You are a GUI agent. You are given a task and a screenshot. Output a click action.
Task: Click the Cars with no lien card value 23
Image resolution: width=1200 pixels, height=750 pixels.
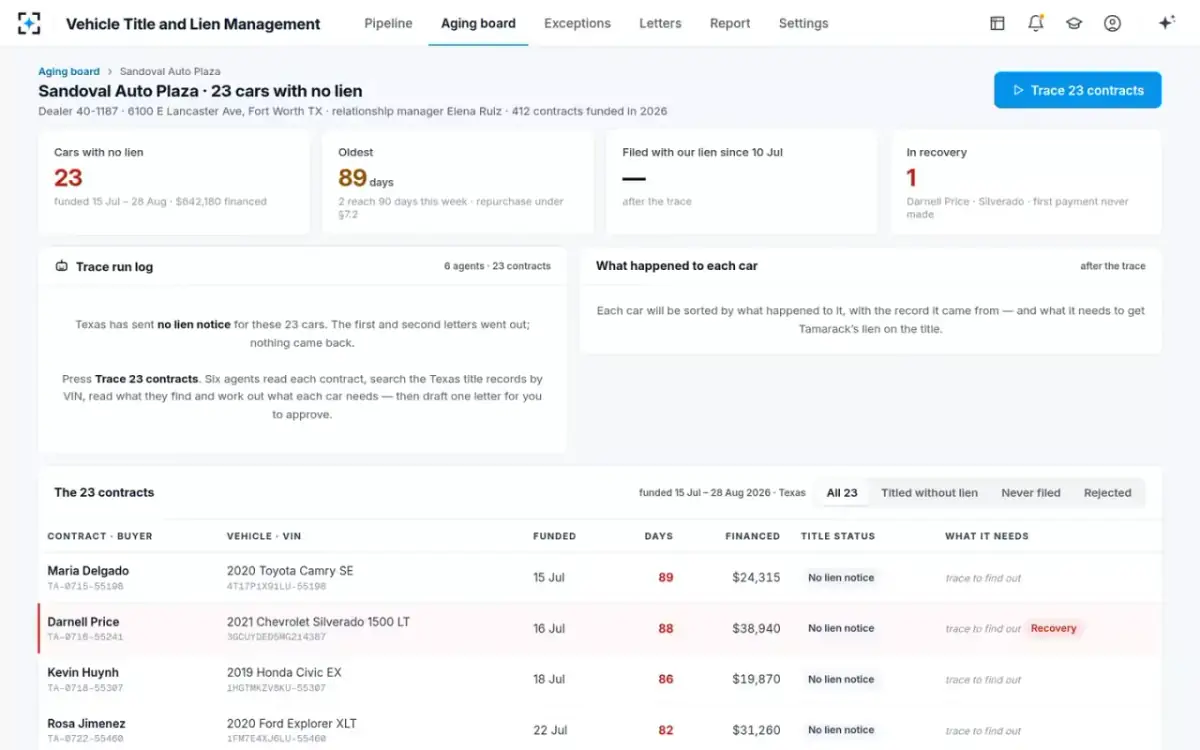68,178
